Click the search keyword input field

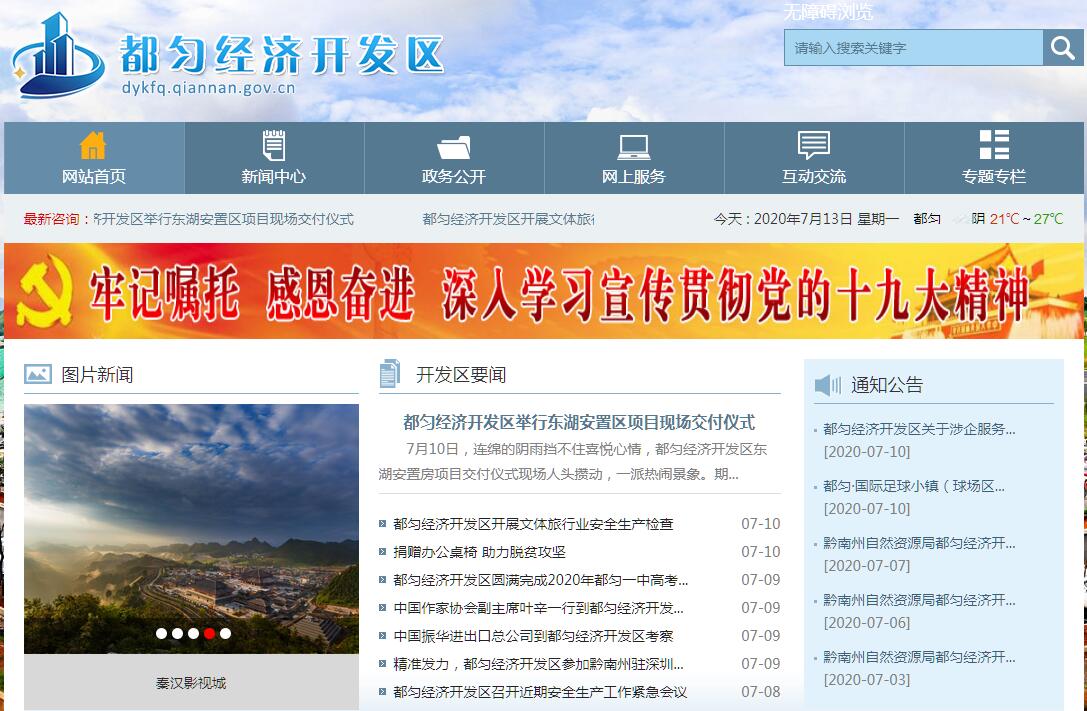[x=912, y=47]
